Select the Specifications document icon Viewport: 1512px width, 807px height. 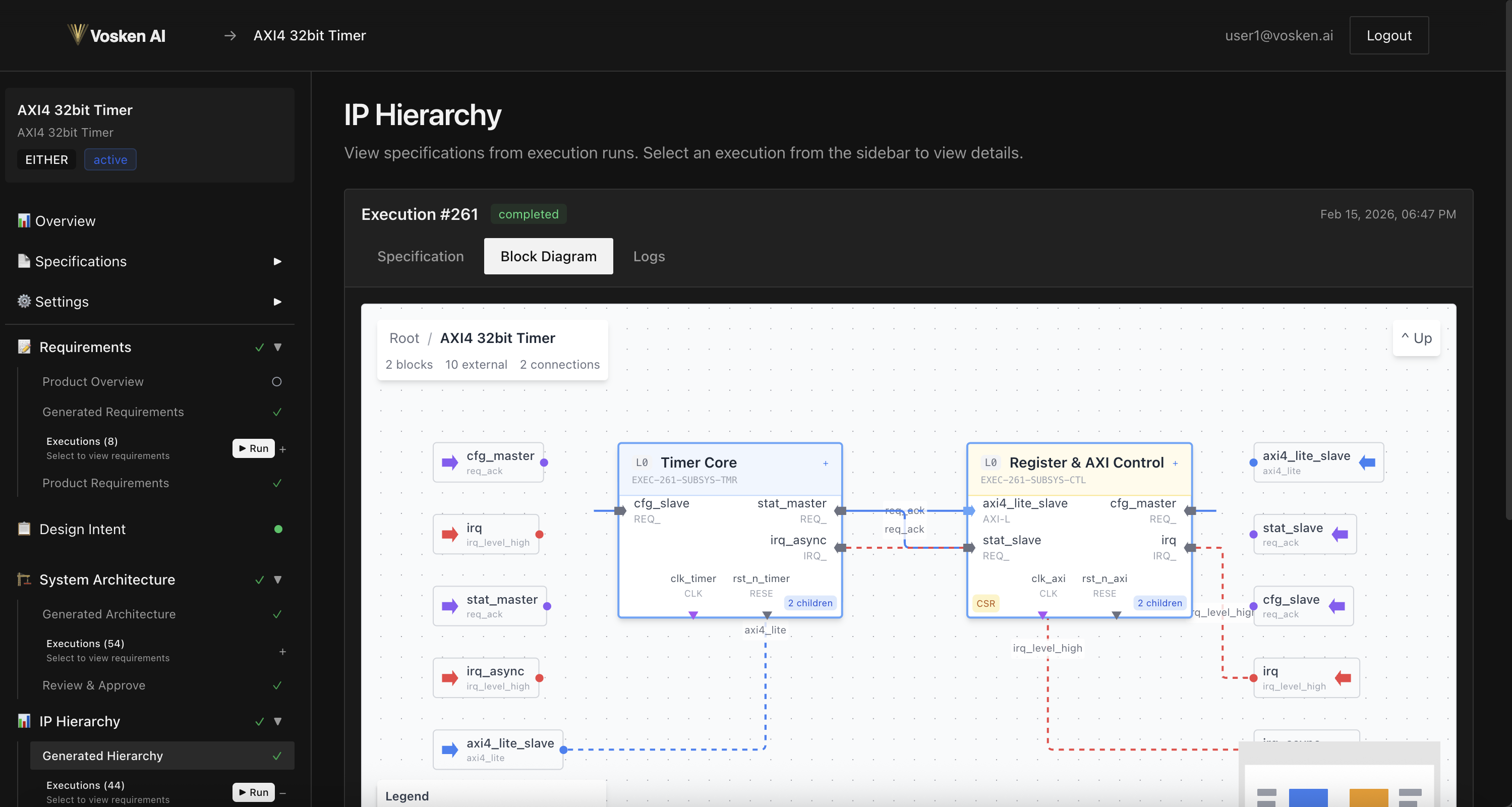[x=24, y=261]
